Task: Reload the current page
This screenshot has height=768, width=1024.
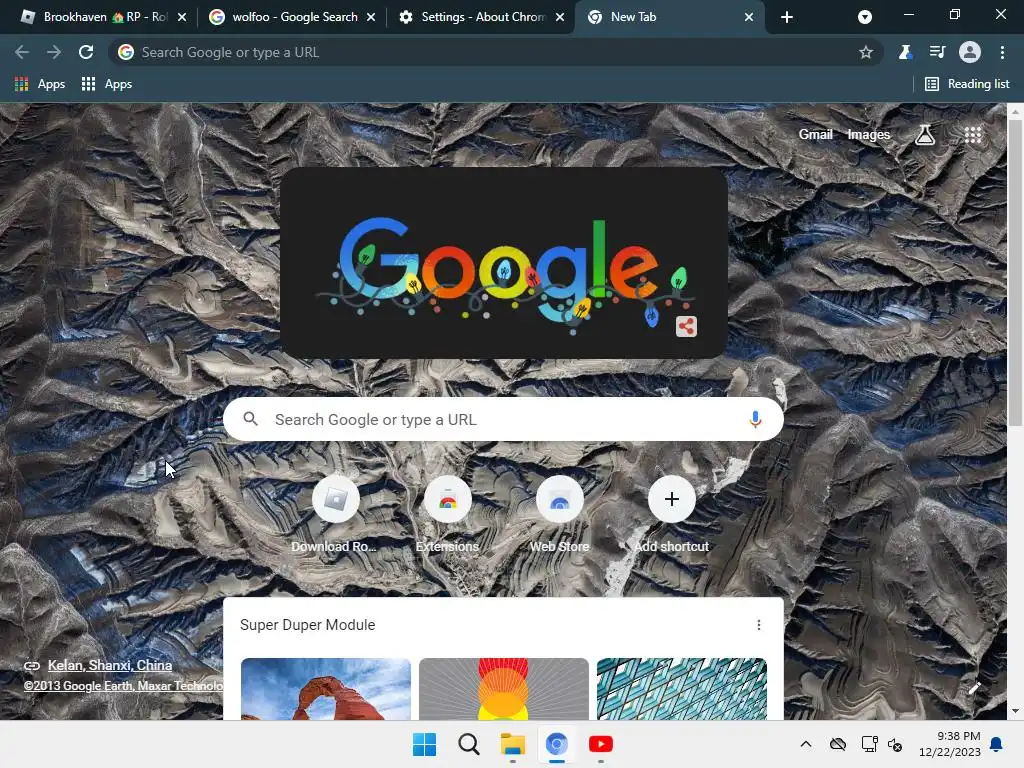Action: pyautogui.click(x=86, y=52)
